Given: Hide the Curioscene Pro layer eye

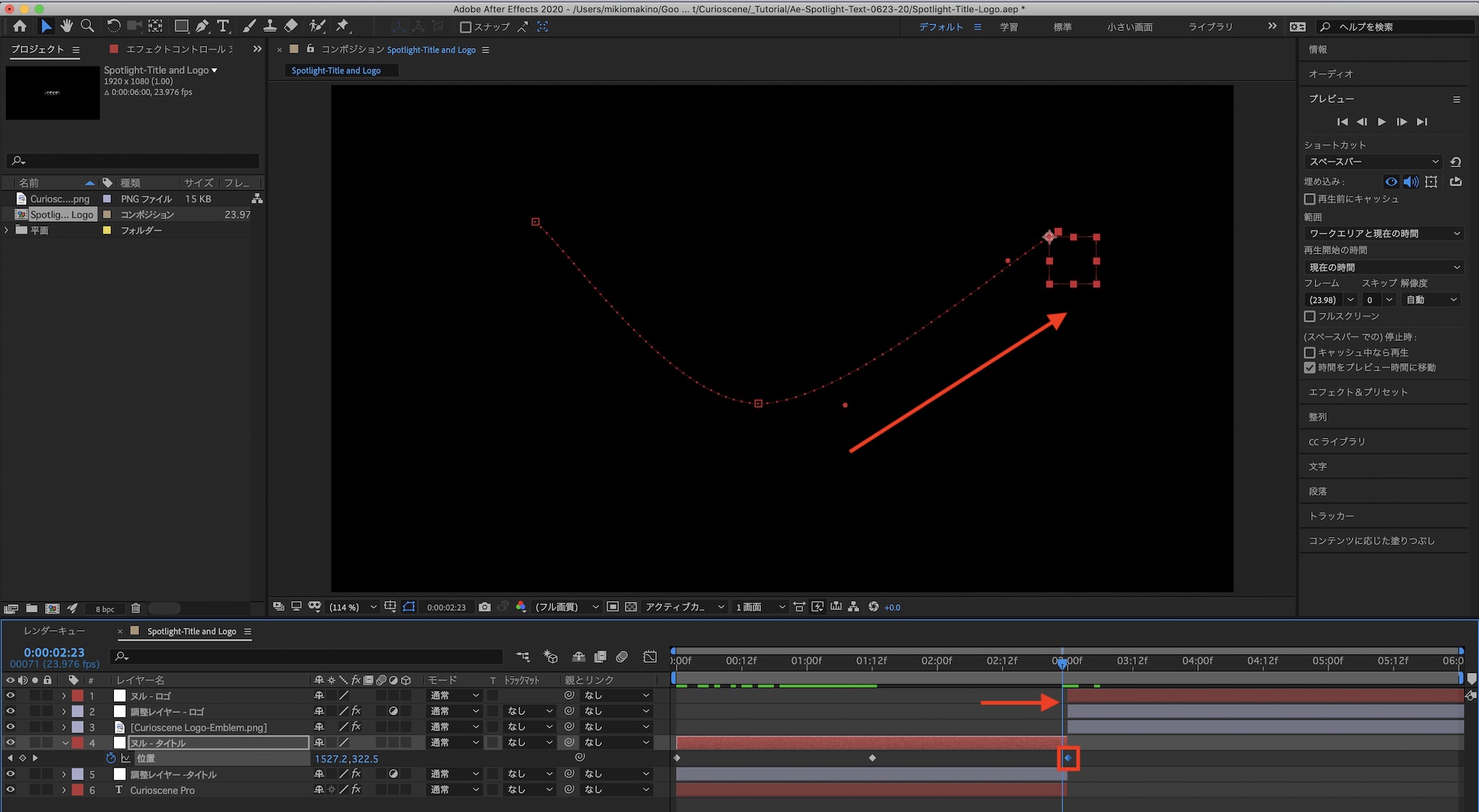Looking at the screenshot, I should click(x=10, y=790).
